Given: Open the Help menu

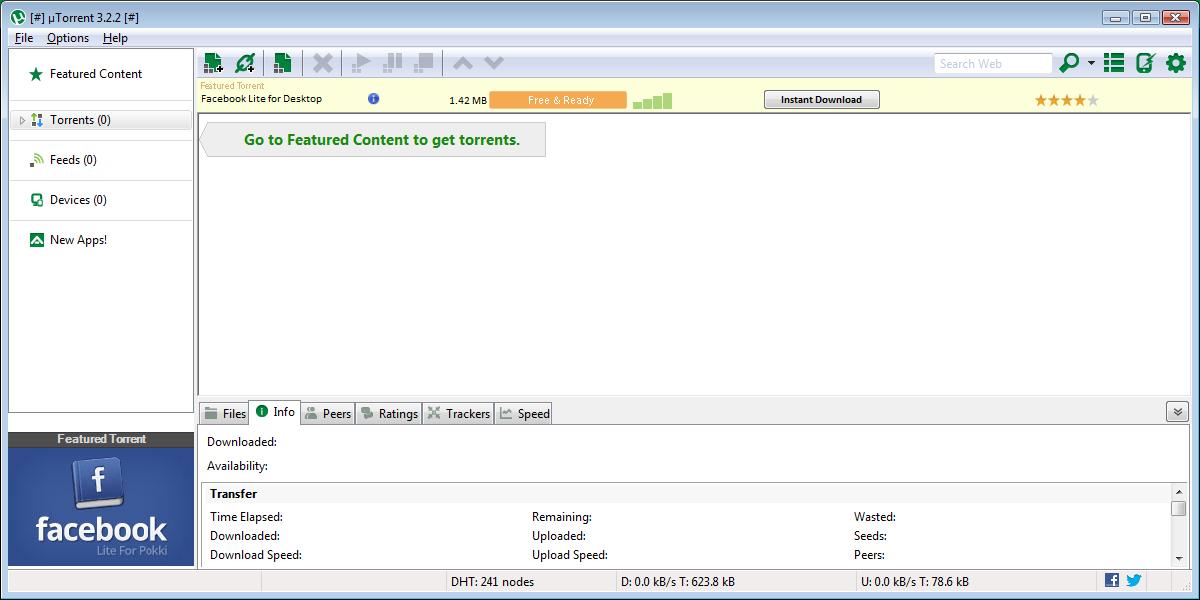Looking at the screenshot, I should pos(115,38).
